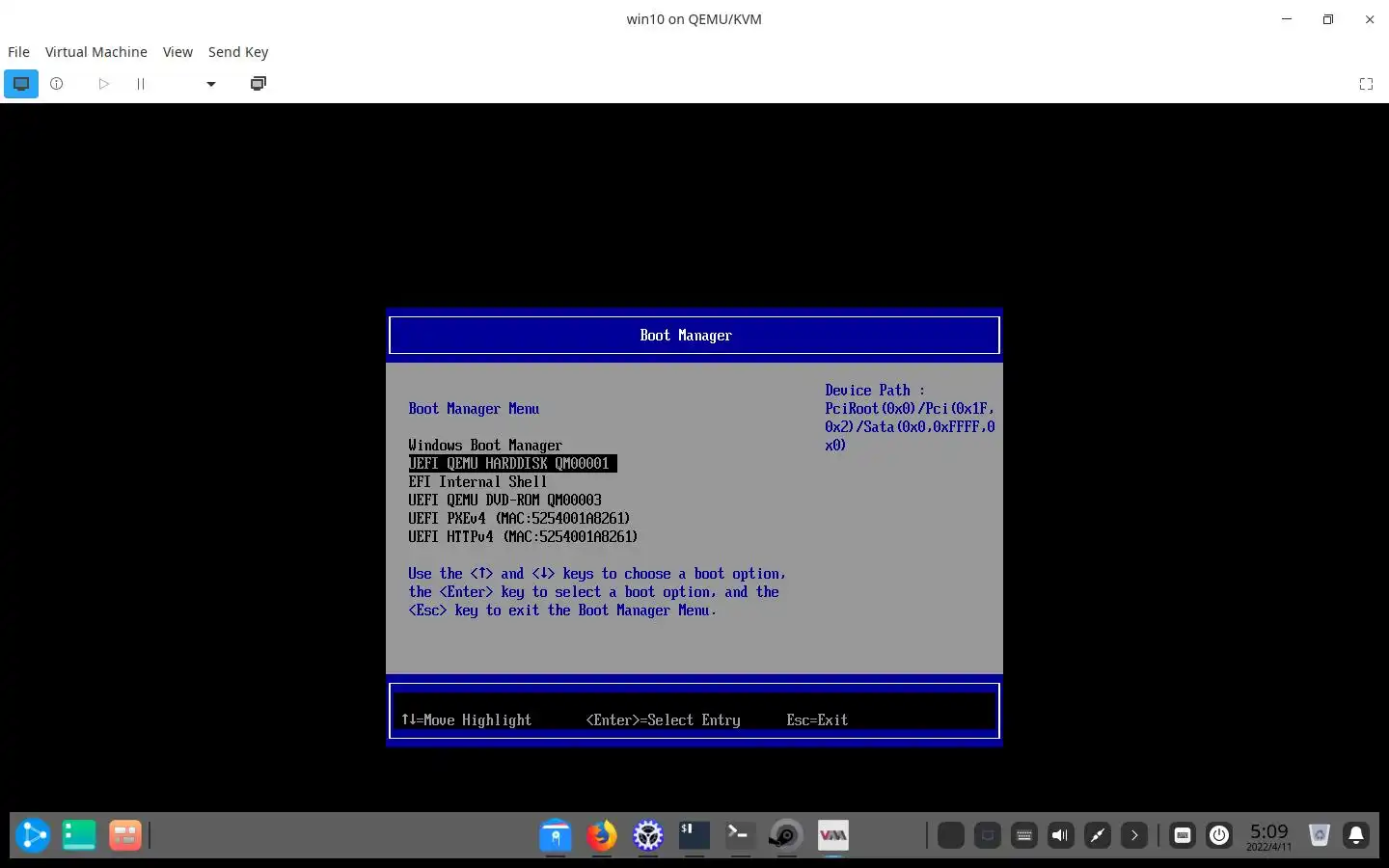Open the blue file manager dock icon

click(x=556, y=835)
